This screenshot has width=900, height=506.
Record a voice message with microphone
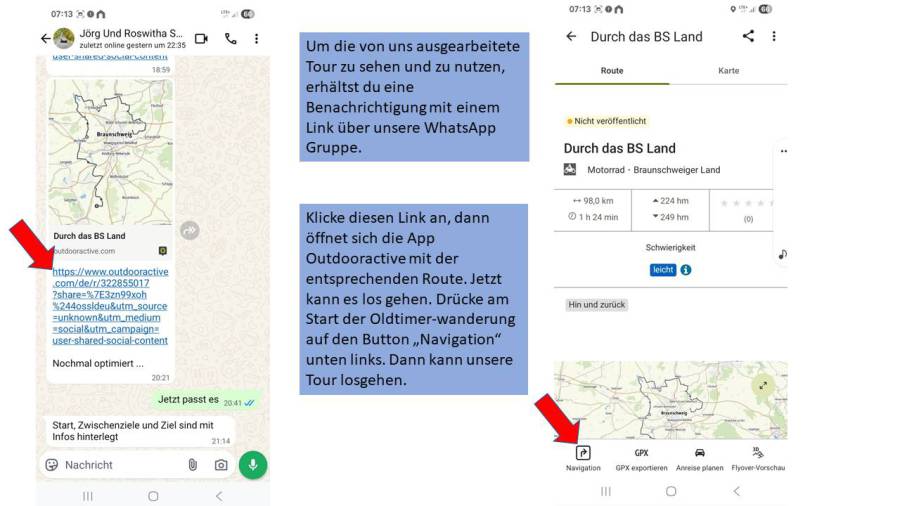pyautogui.click(x=253, y=465)
